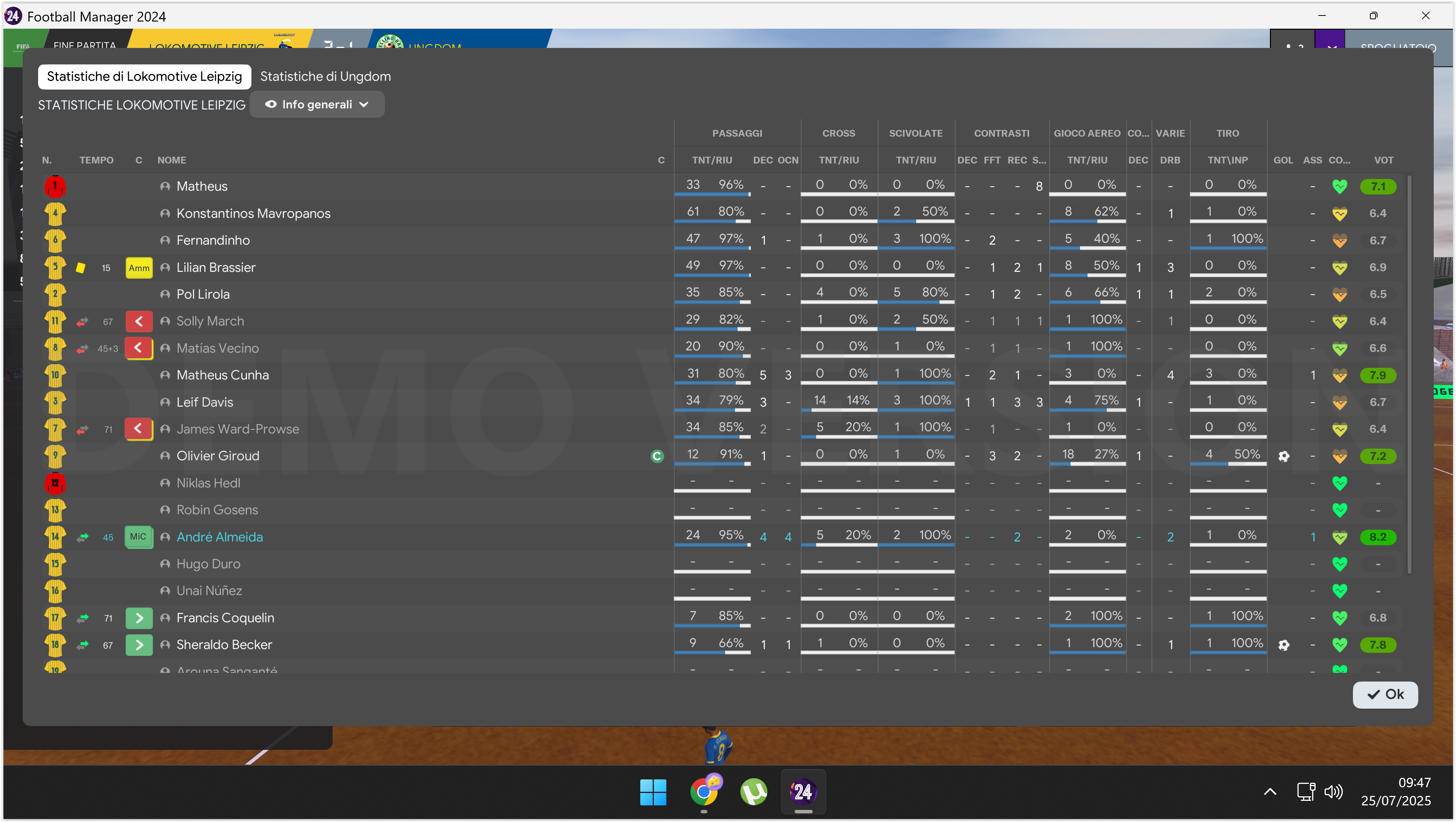The height and width of the screenshot is (822, 1456).
Task: Sort table by NOME column
Action: [x=171, y=160]
